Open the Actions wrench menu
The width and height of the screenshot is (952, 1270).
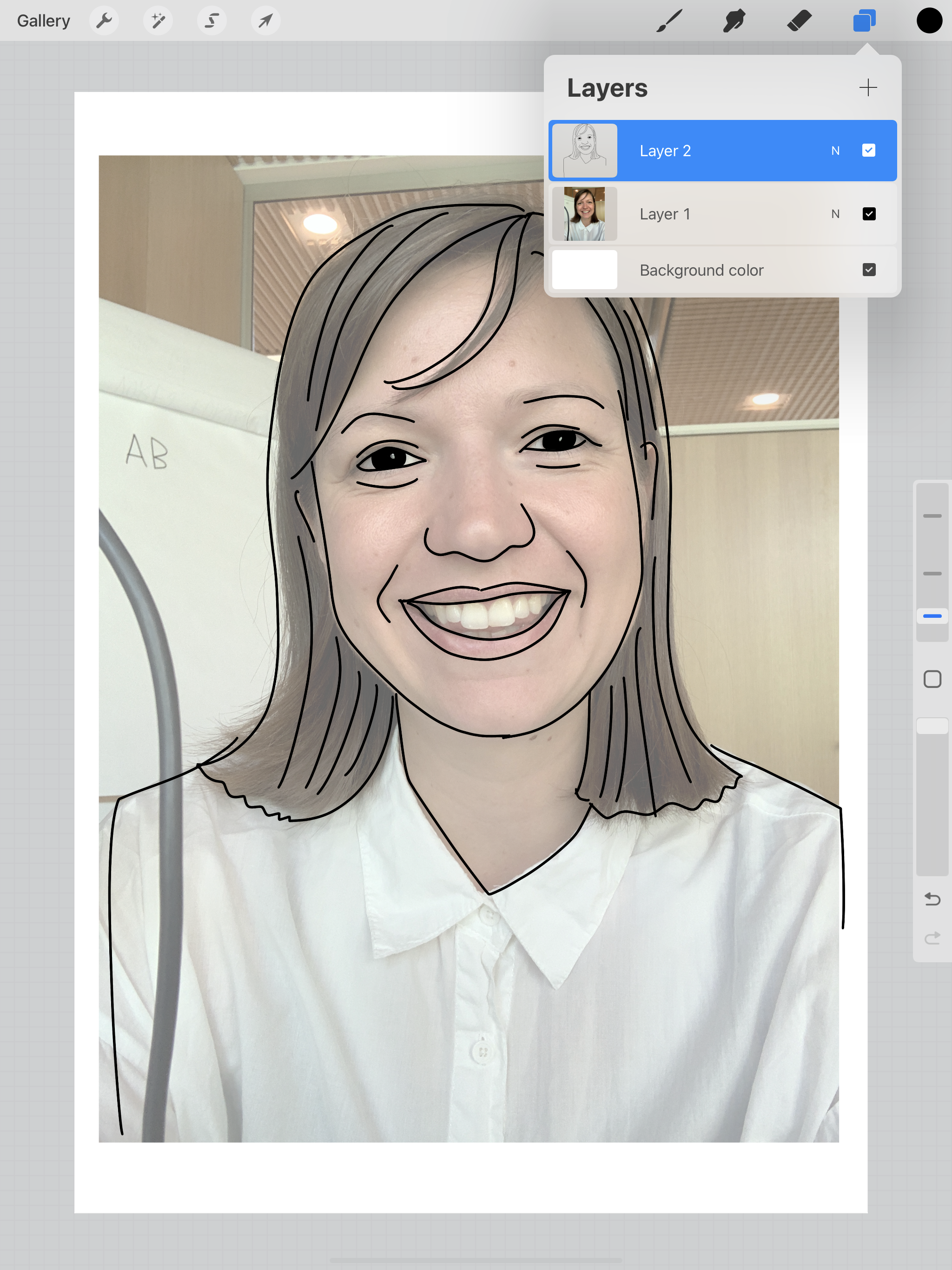(x=104, y=21)
